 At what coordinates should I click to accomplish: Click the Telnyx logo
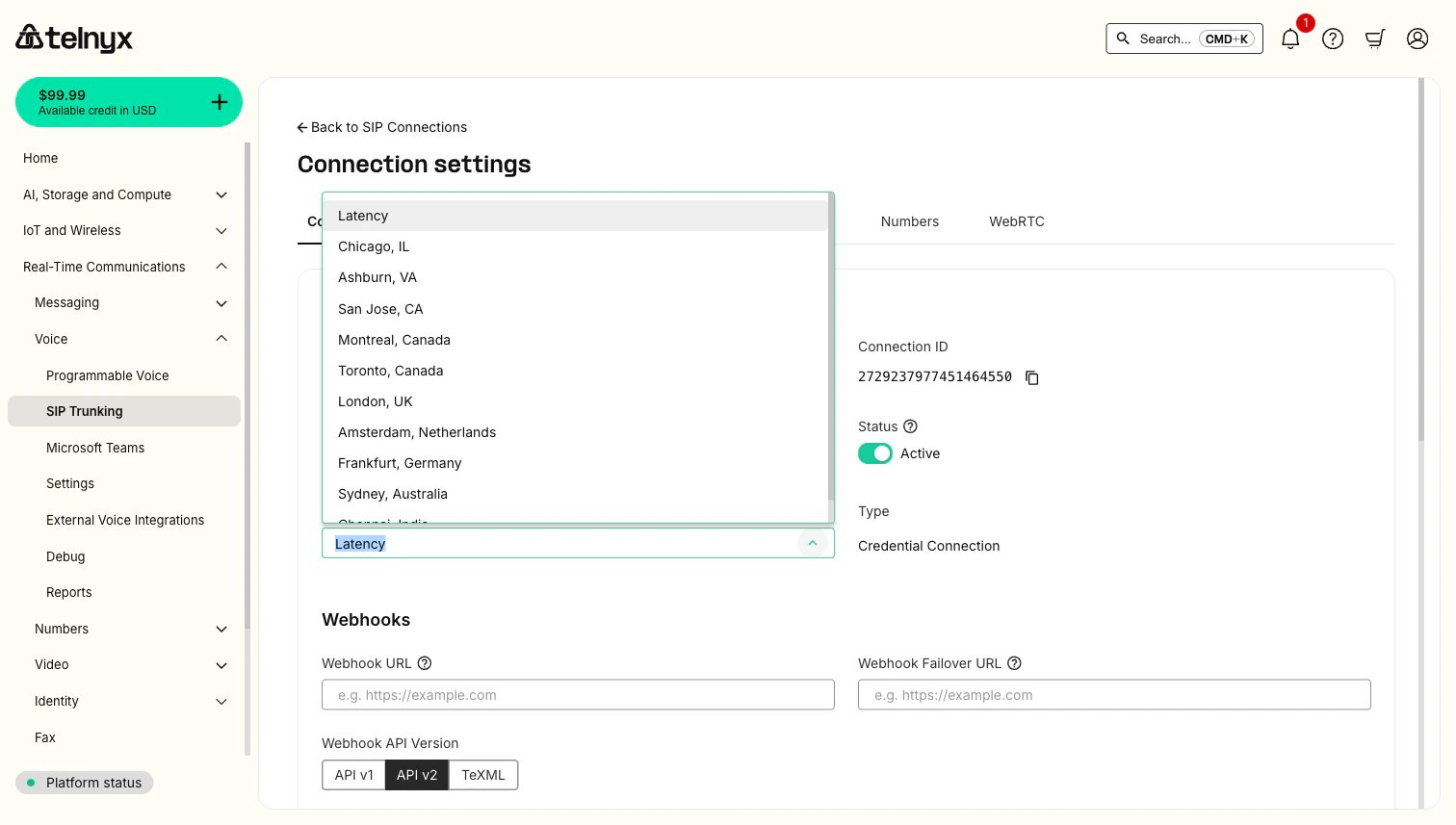click(x=73, y=39)
